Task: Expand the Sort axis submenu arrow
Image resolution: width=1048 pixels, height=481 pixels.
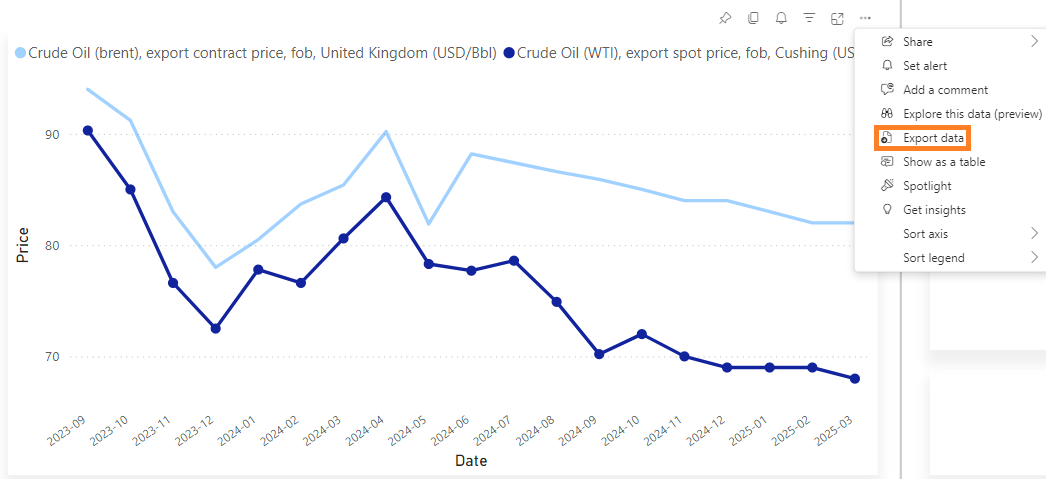Action: coord(1034,234)
